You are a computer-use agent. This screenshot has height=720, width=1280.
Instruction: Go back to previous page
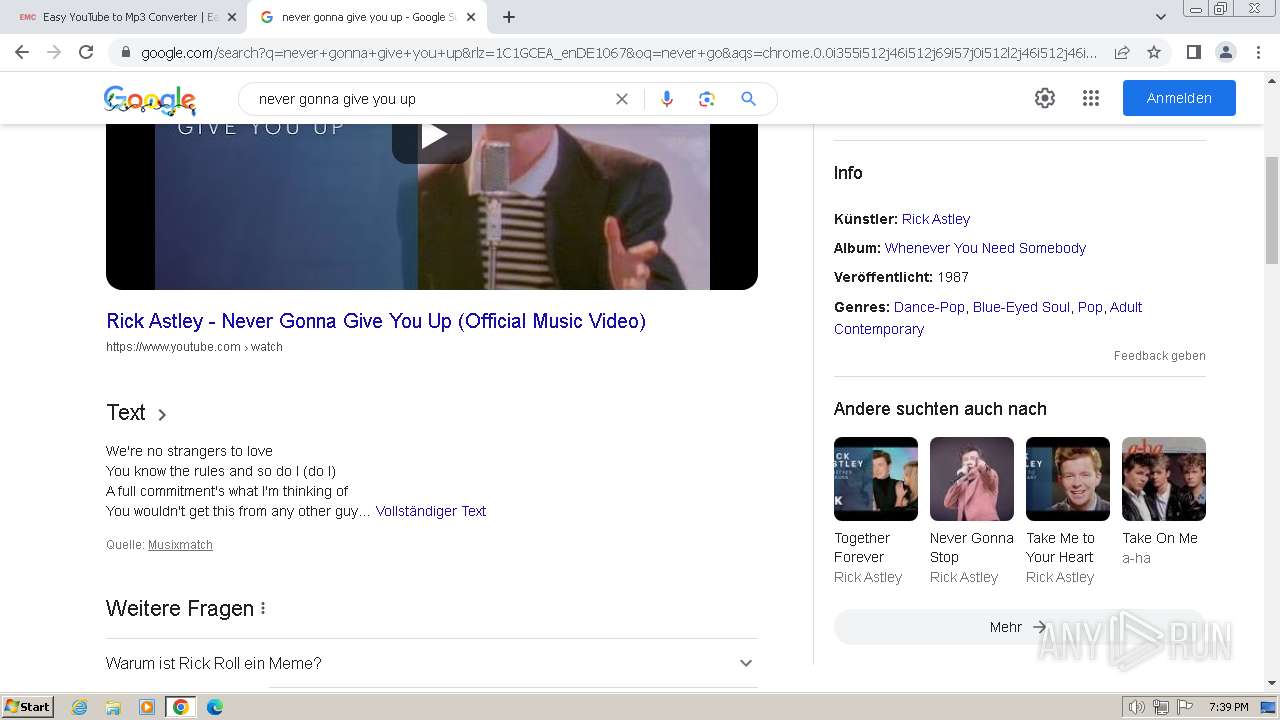22,52
